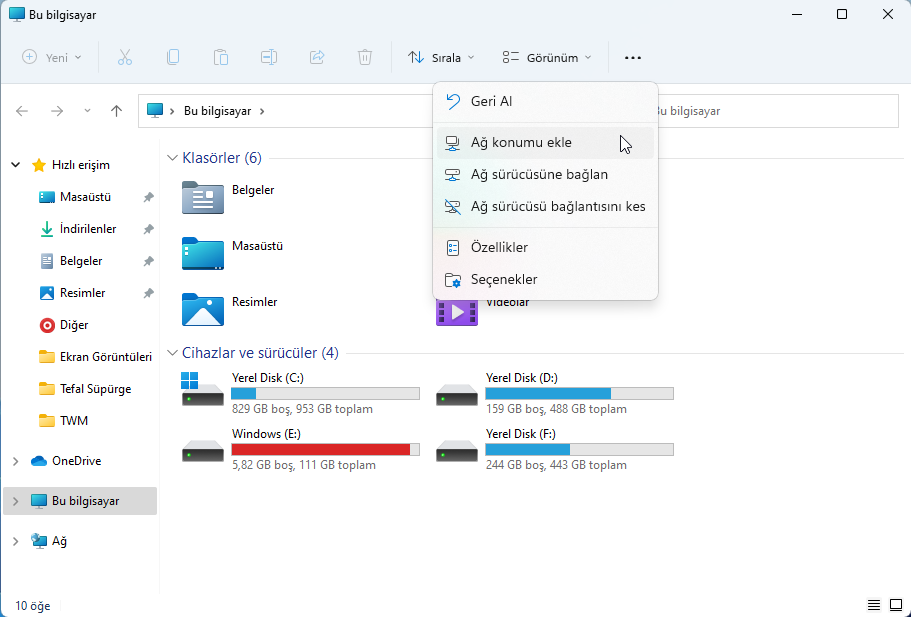Open the Görünüm view dropdown
Screen dimensions: 911x617
[546, 57]
